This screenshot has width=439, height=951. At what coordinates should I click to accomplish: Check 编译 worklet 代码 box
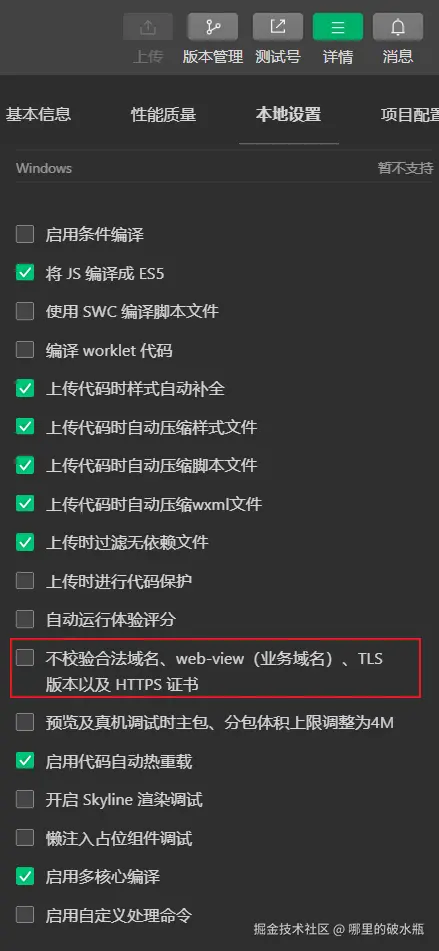coord(25,350)
